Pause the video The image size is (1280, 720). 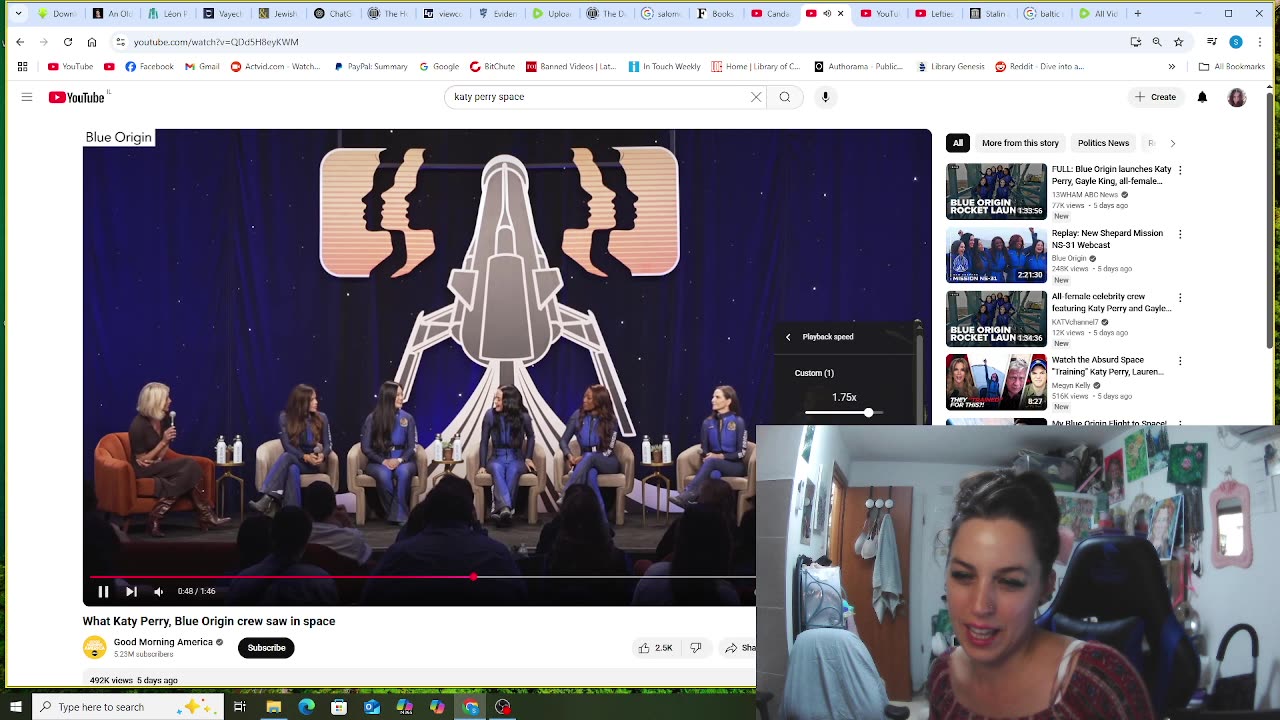pos(103,591)
